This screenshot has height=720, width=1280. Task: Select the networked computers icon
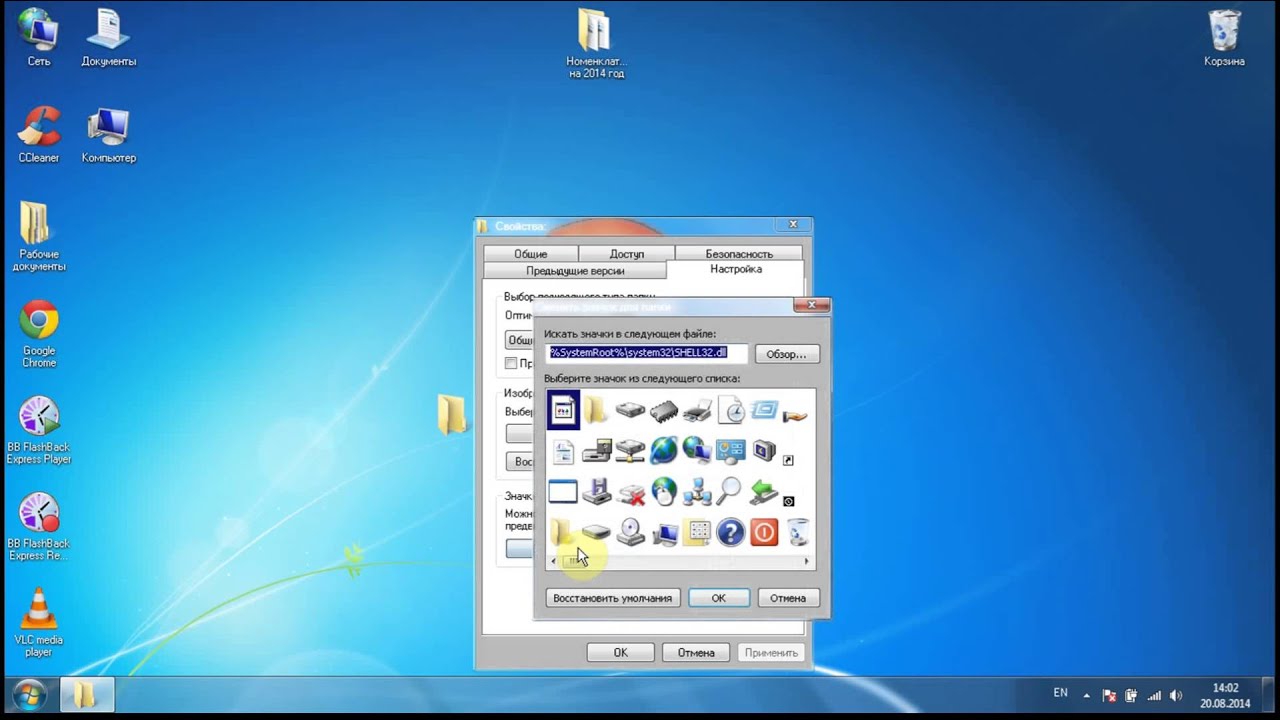coord(697,492)
